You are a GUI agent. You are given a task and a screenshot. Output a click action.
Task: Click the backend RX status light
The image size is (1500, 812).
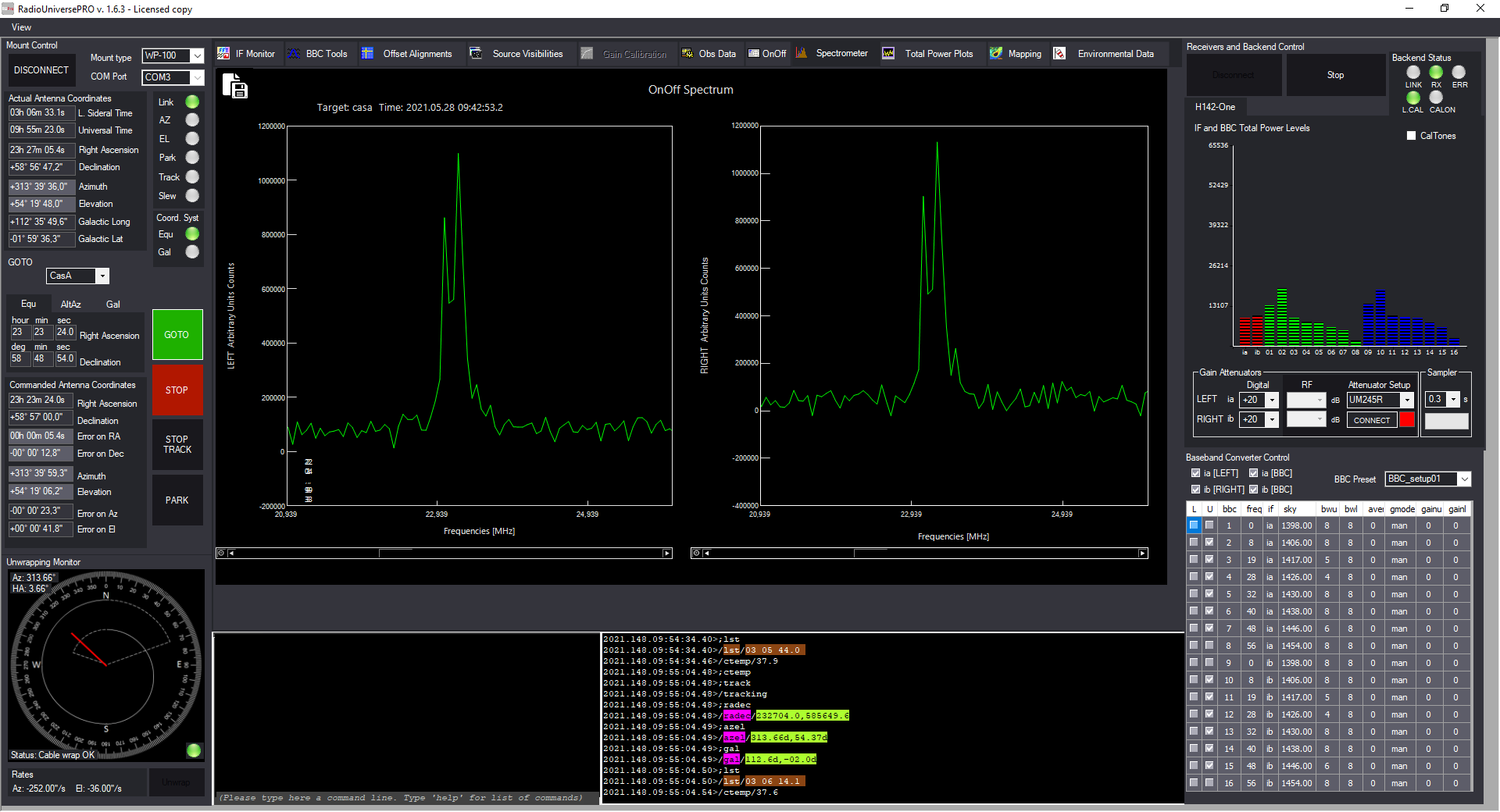point(1436,73)
